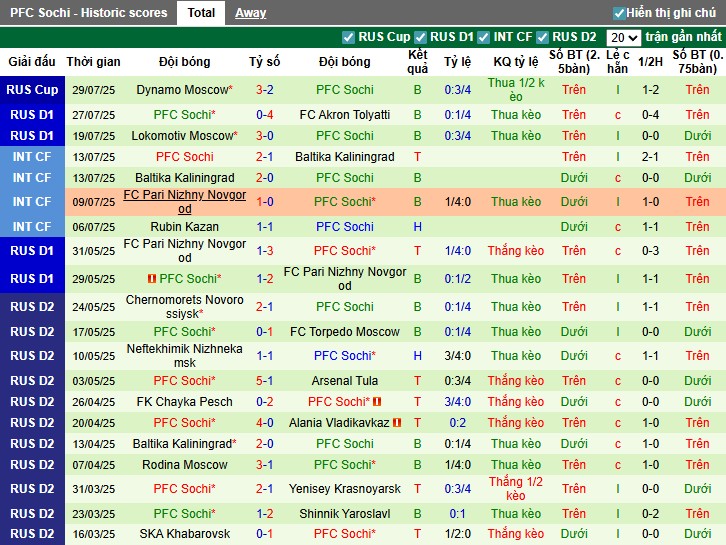
Task: Open FC Pari Nizhny Novgorod link on 09/07/25
Action: [185, 202]
